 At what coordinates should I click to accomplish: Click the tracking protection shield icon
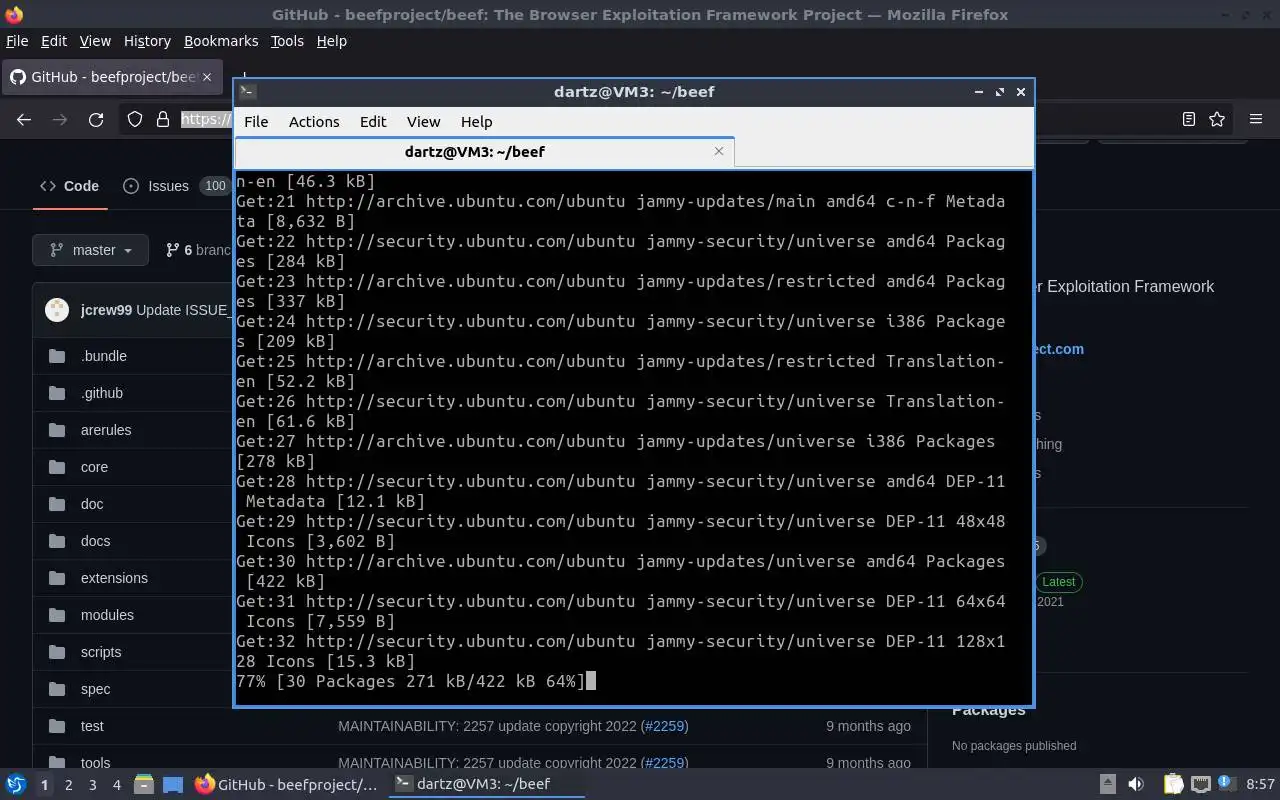click(135, 119)
